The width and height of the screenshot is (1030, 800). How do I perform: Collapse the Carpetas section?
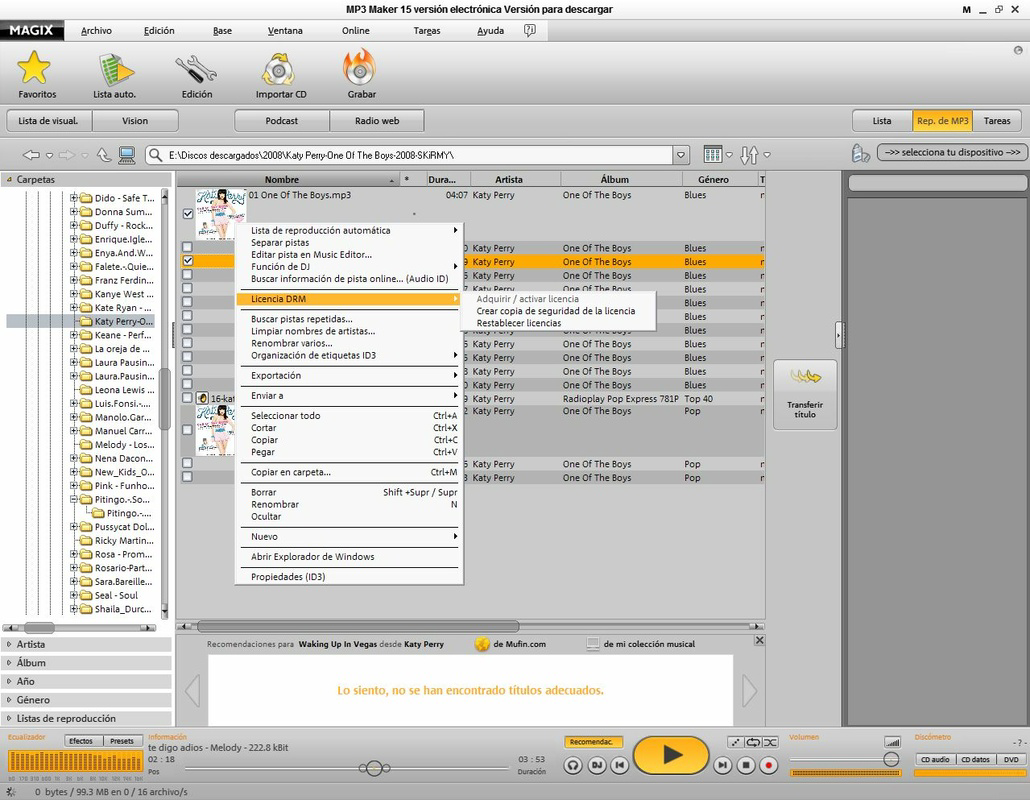(x=87, y=179)
